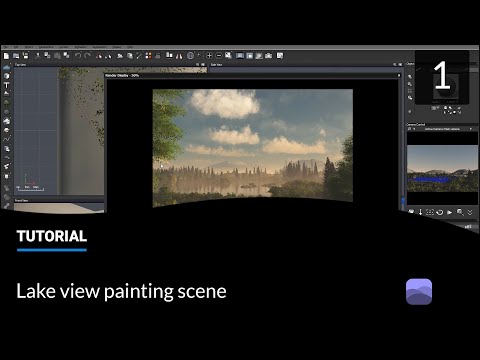Viewport: 480px width, 360px height.
Task: Click the camera preview thumbnail
Action: tap(442, 169)
